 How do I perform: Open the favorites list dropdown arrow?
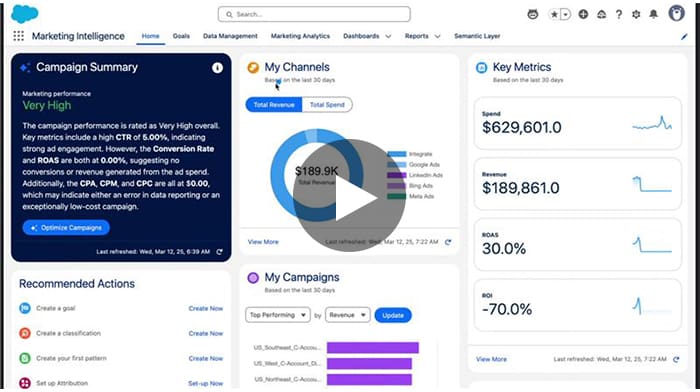[565, 14]
